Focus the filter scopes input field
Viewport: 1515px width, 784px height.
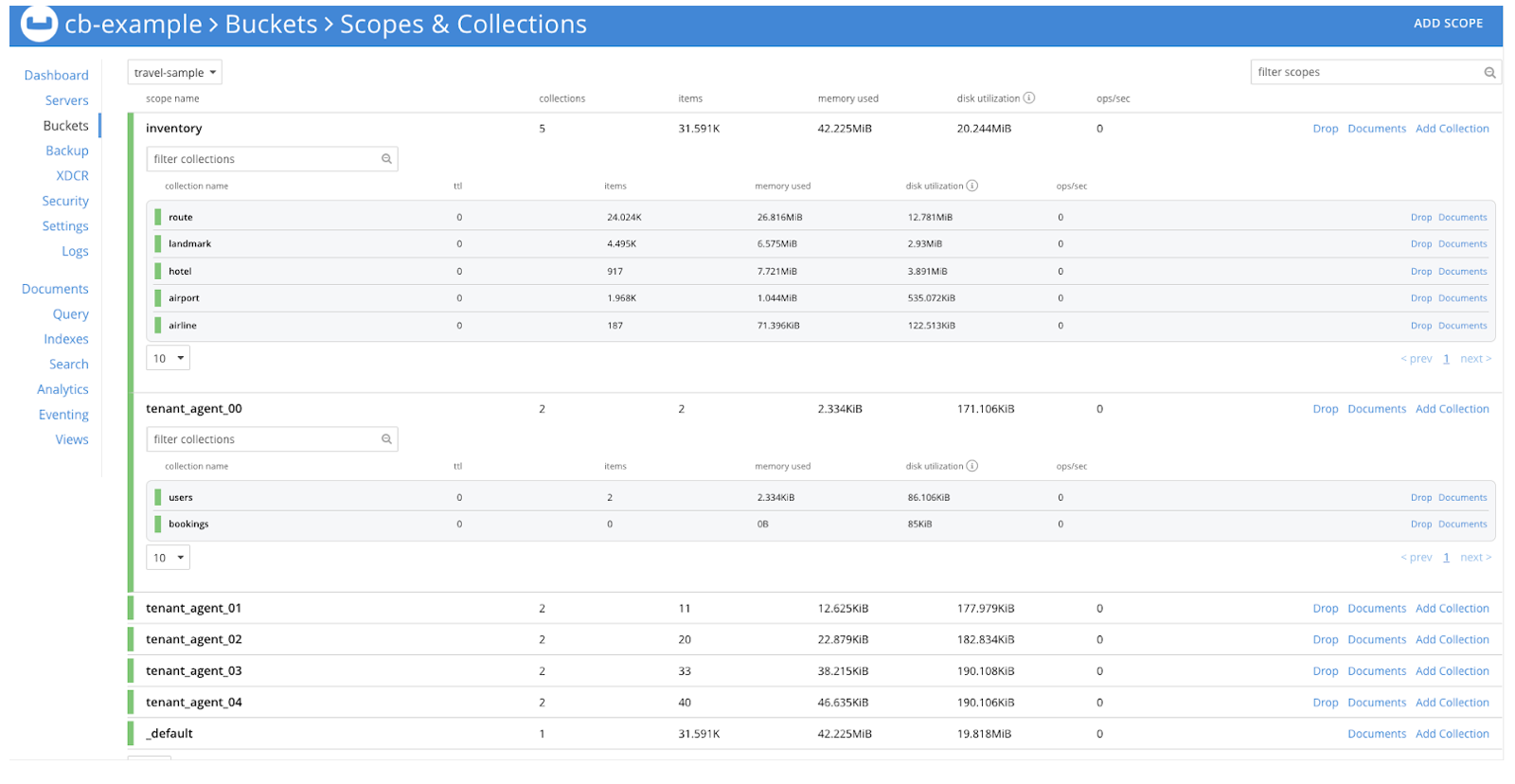(x=1363, y=73)
